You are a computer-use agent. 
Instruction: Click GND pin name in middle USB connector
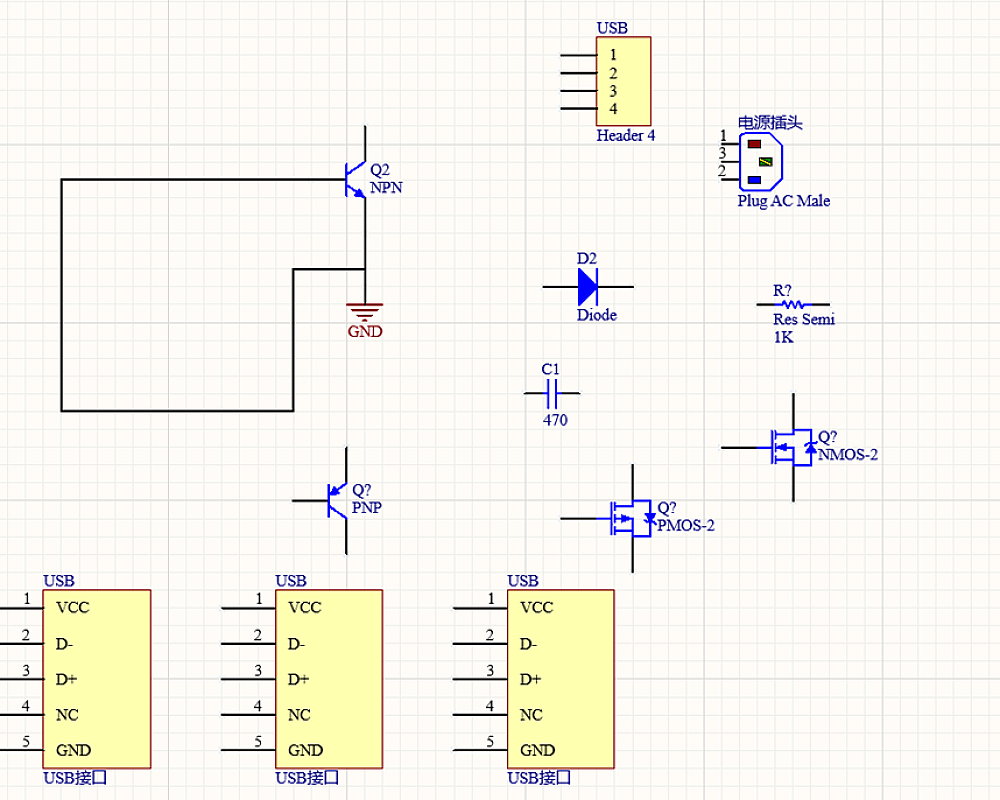pyautogui.click(x=305, y=750)
